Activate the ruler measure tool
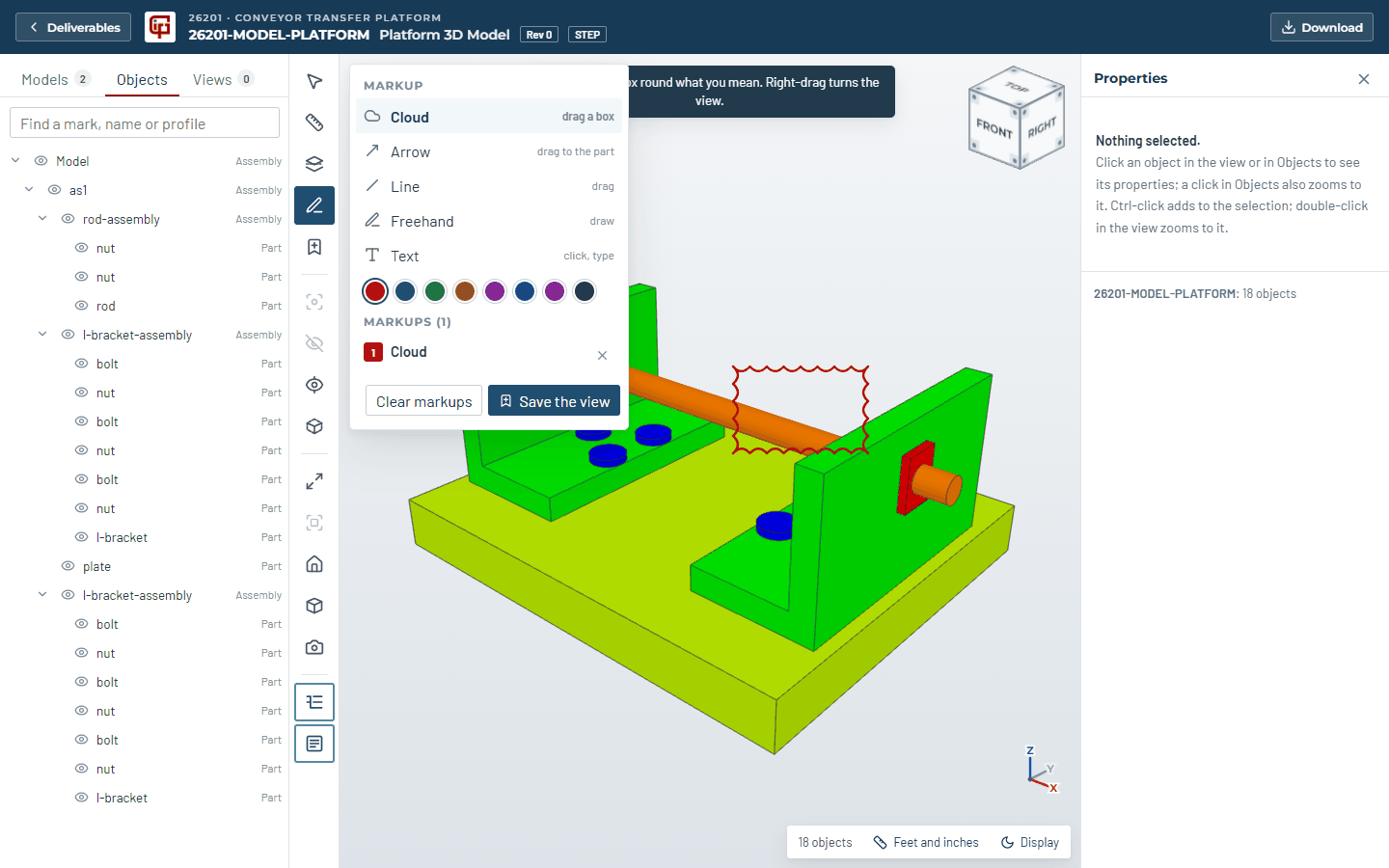Screen dimensions: 1389x868 [x=314, y=122]
